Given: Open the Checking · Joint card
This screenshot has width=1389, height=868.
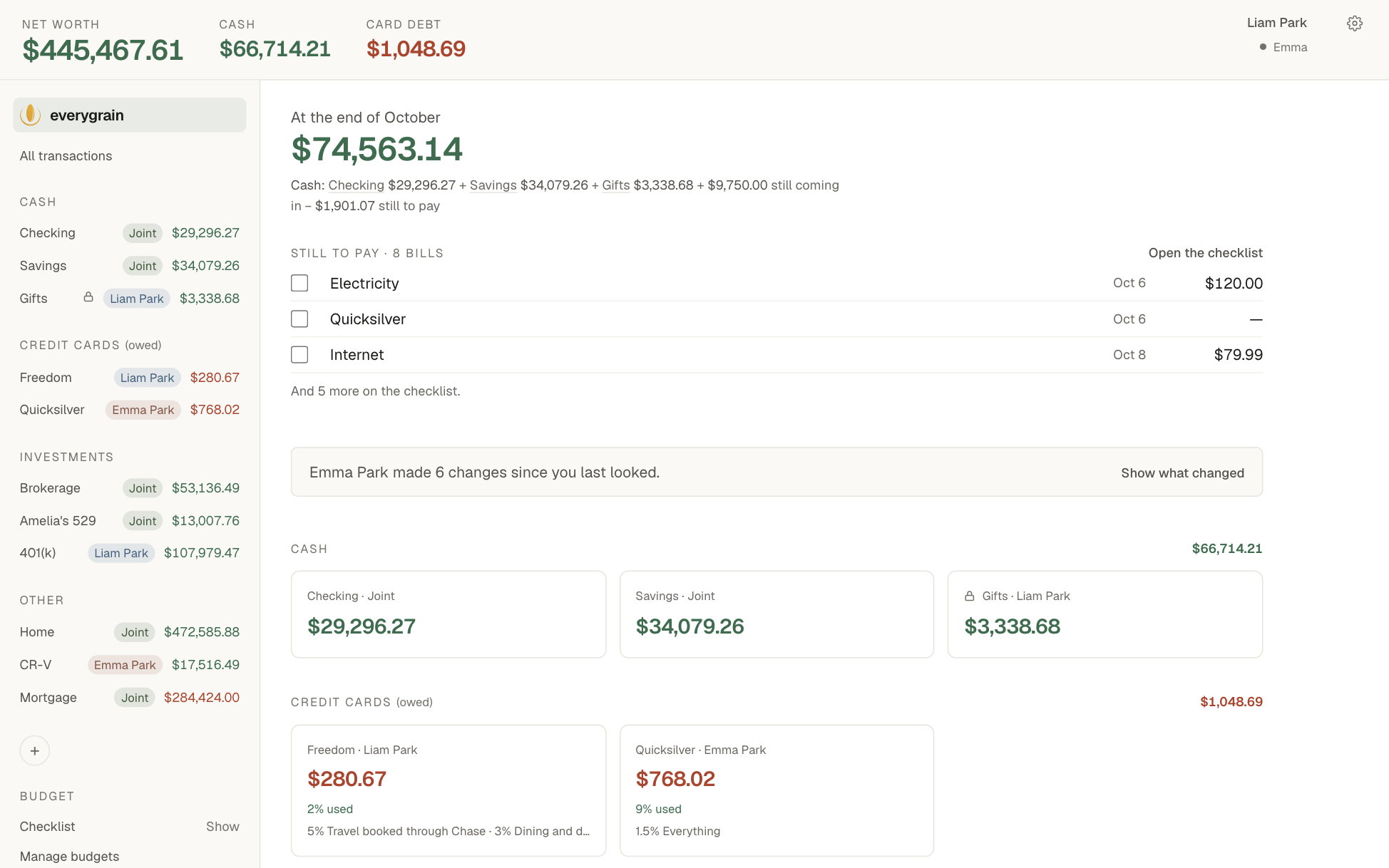Looking at the screenshot, I should (x=449, y=614).
